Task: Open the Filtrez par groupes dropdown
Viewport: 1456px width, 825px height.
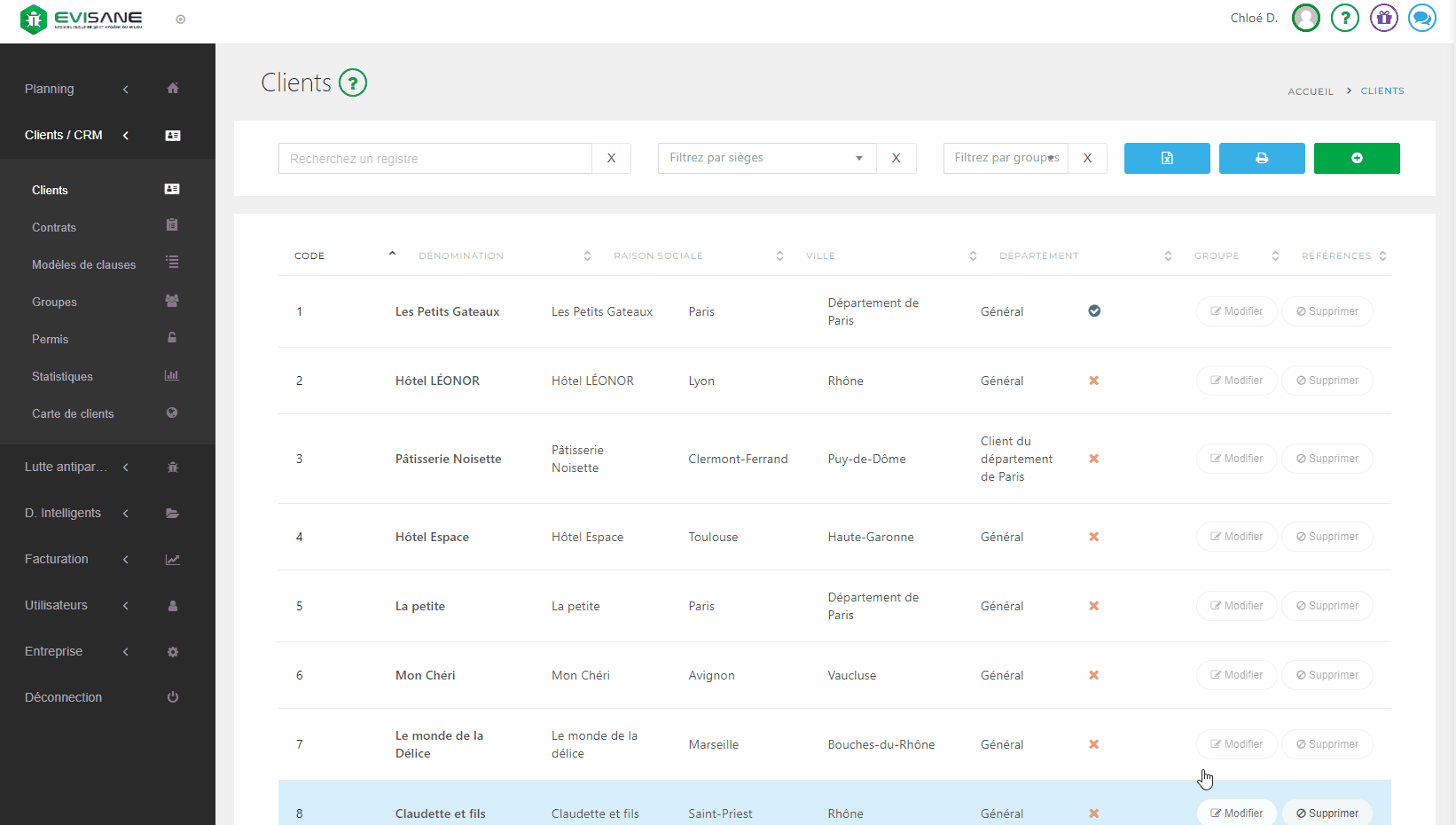Action: coord(1005,158)
